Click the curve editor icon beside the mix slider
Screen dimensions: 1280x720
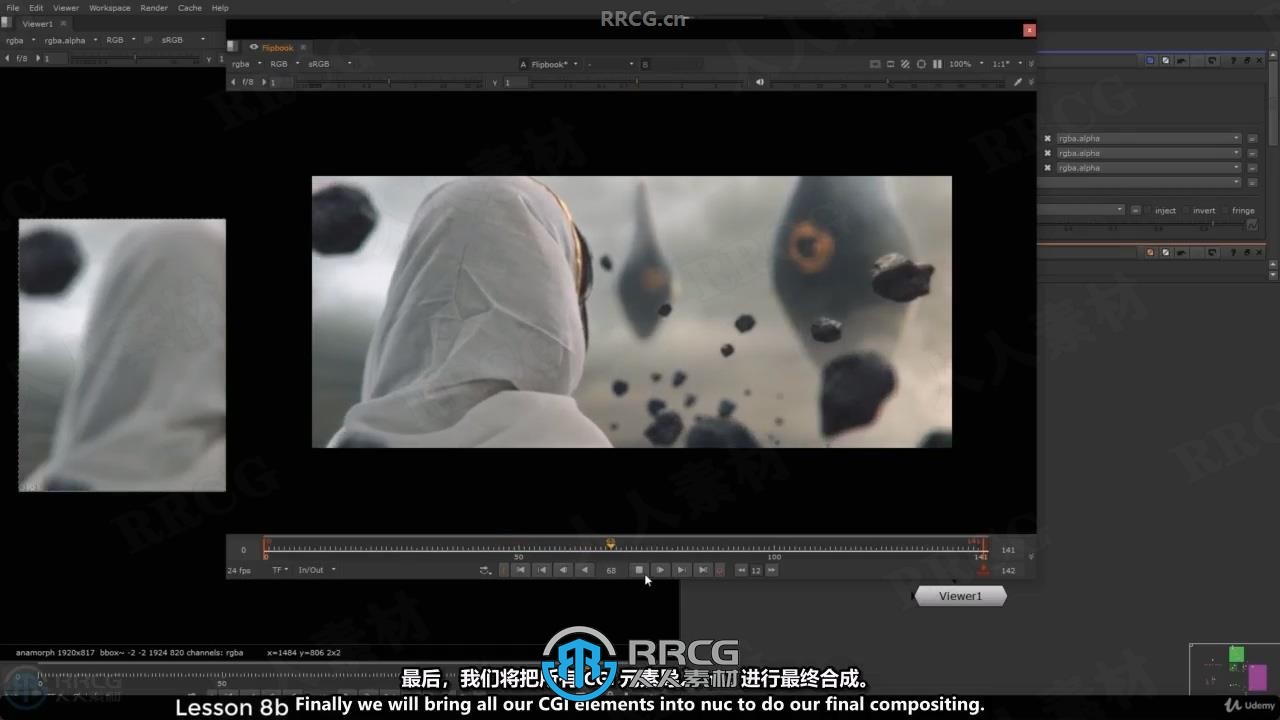coord(1251,225)
